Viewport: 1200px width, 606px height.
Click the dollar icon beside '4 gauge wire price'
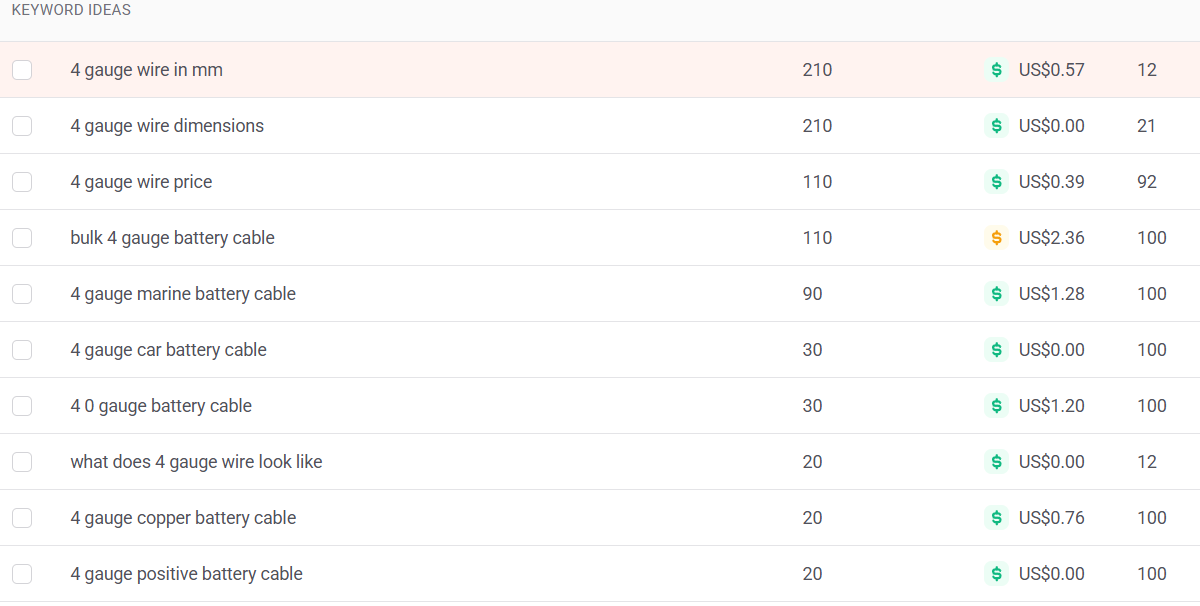996,182
